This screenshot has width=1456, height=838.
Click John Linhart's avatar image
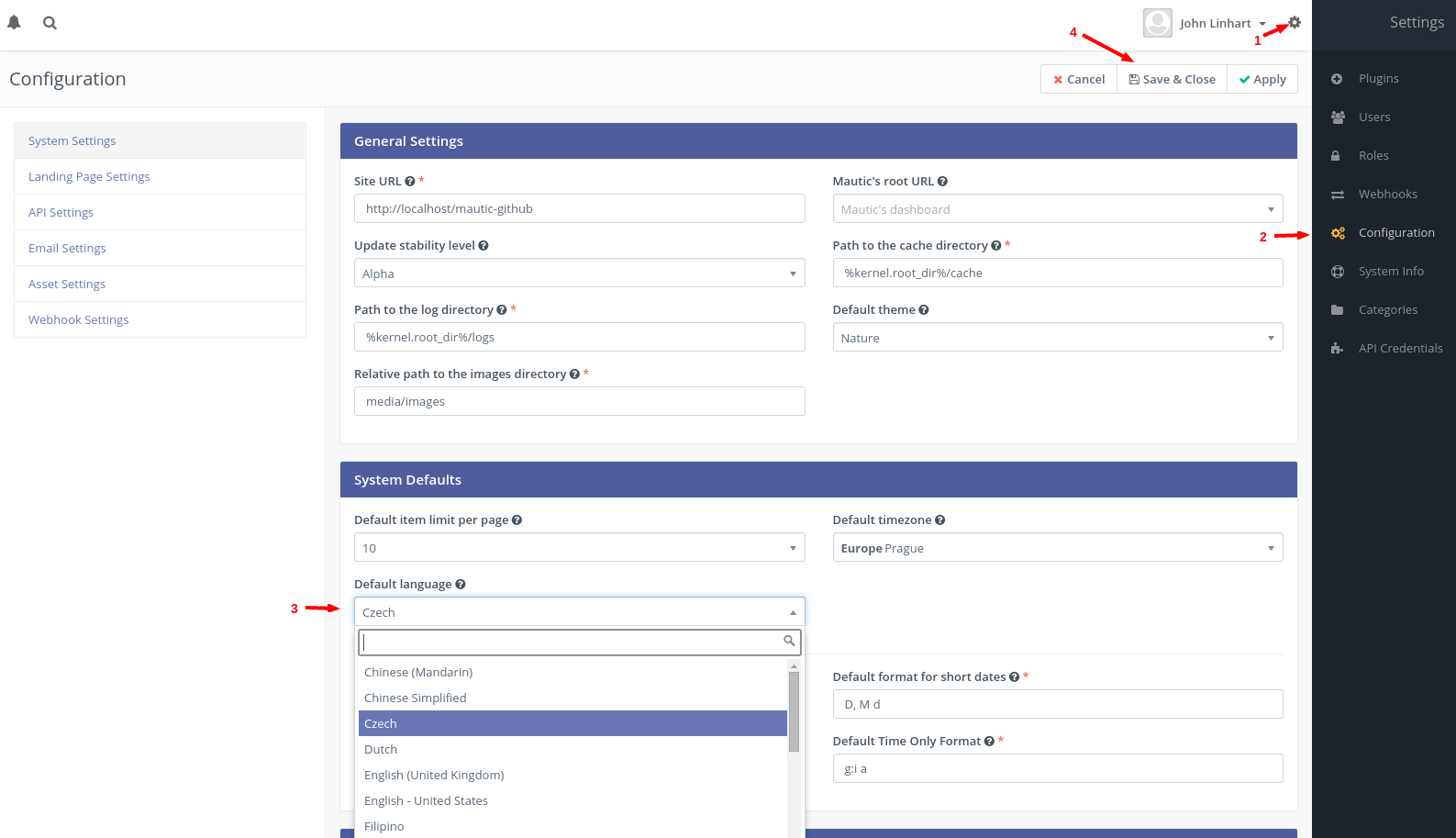tap(1158, 23)
